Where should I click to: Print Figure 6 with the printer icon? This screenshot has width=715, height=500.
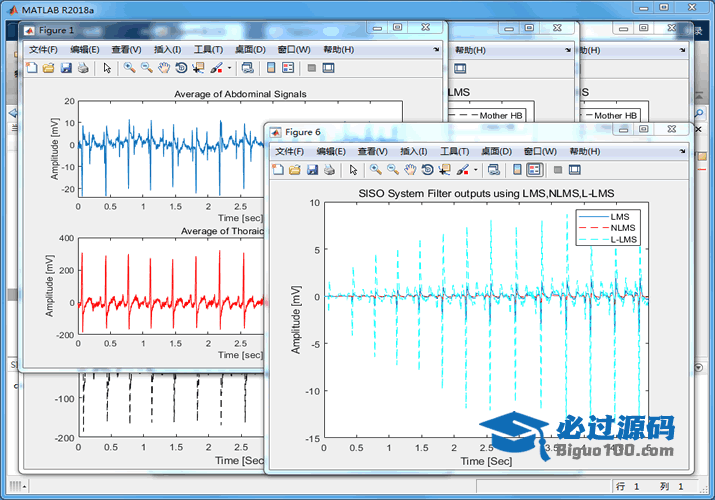pyautogui.click(x=329, y=170)
